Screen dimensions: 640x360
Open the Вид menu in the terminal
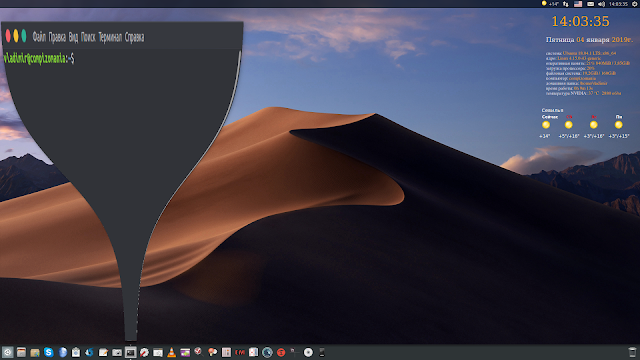tap(73, 37)
